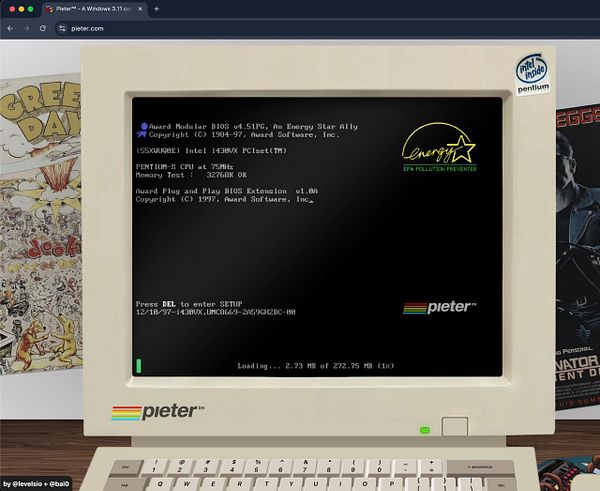600x491 pixels.
Task: Click the browser back arrow
Action: coord(10,28)
